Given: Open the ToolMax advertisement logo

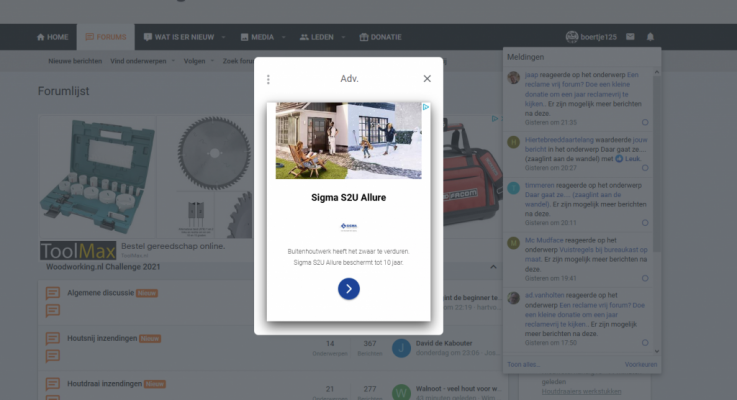Looking at the screenshot, I should [x=78, y=251].
